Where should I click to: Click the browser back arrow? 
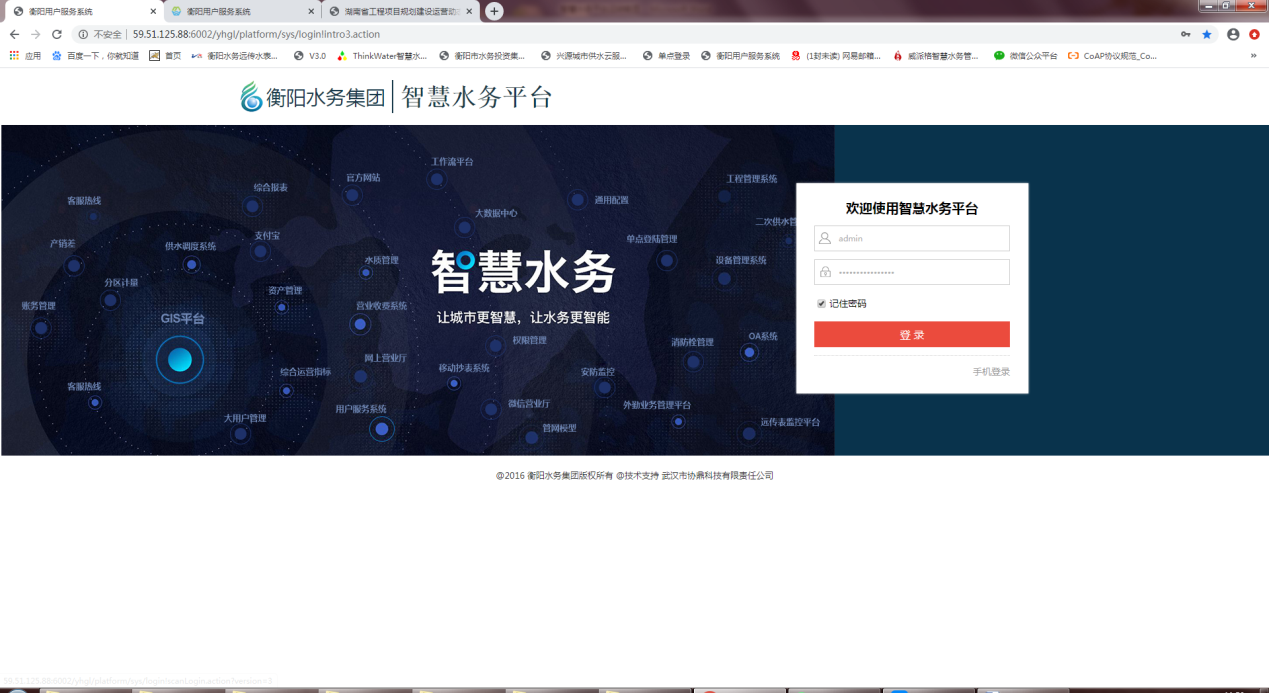tap(14, 34)
